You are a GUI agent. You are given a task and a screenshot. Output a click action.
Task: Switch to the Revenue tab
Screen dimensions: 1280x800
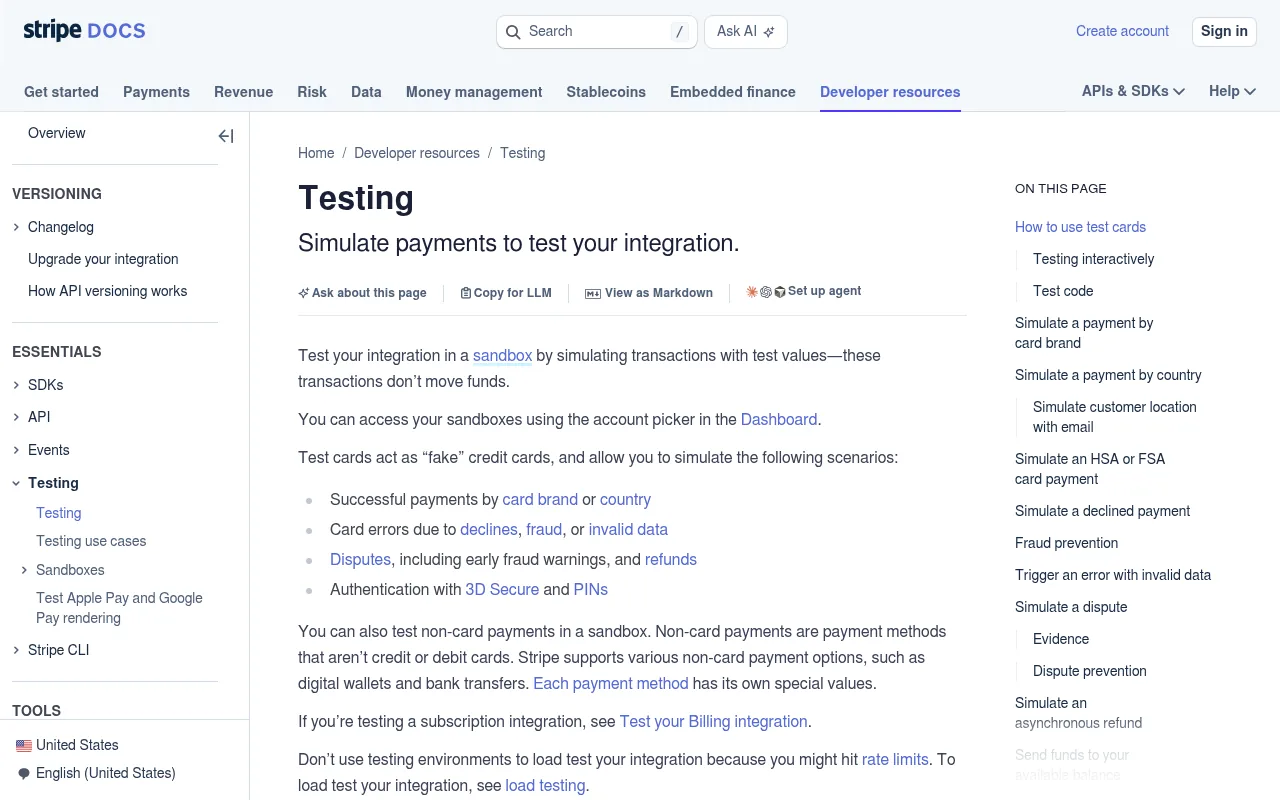pos(243,92)
